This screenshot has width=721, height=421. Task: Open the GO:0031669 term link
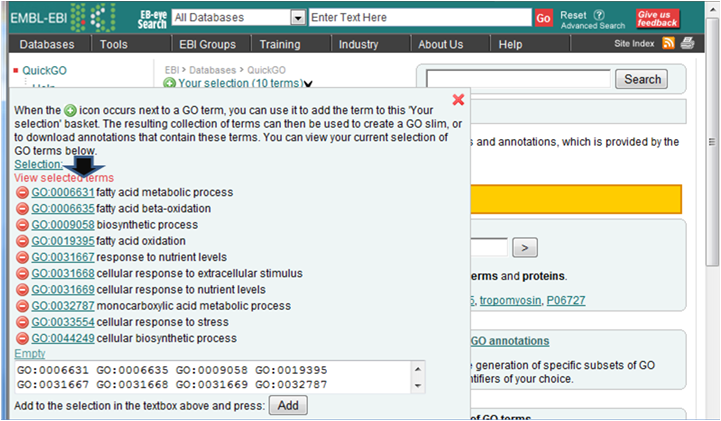[63, 290]
